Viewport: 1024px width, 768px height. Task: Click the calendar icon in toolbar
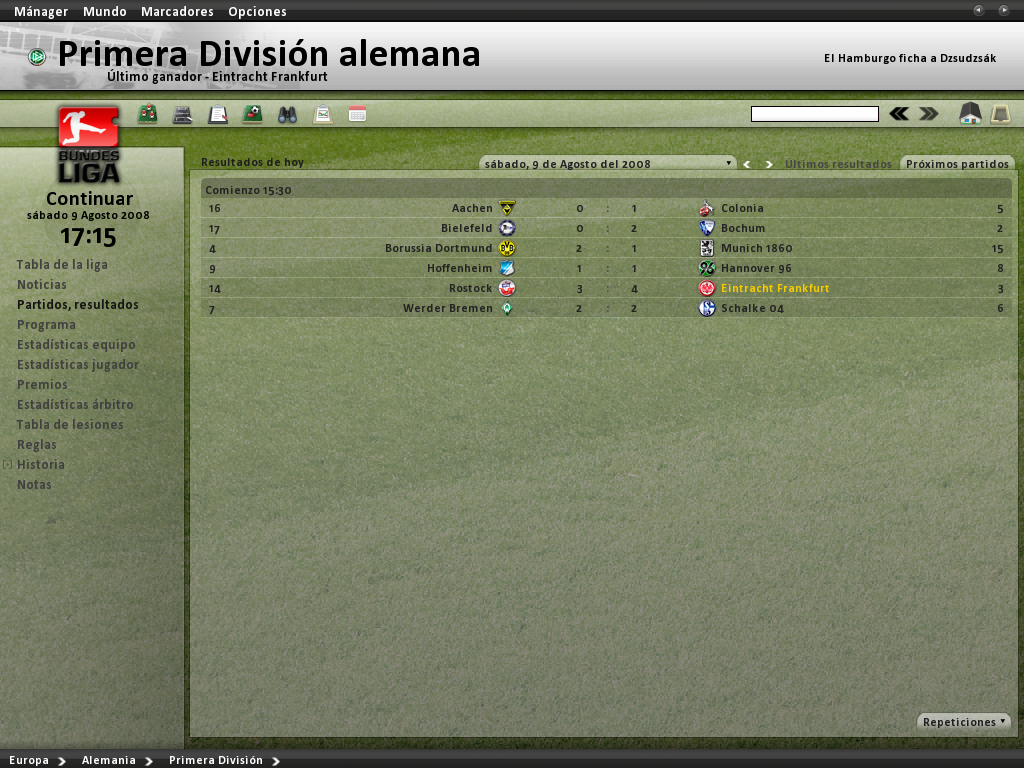coord(357,114)
